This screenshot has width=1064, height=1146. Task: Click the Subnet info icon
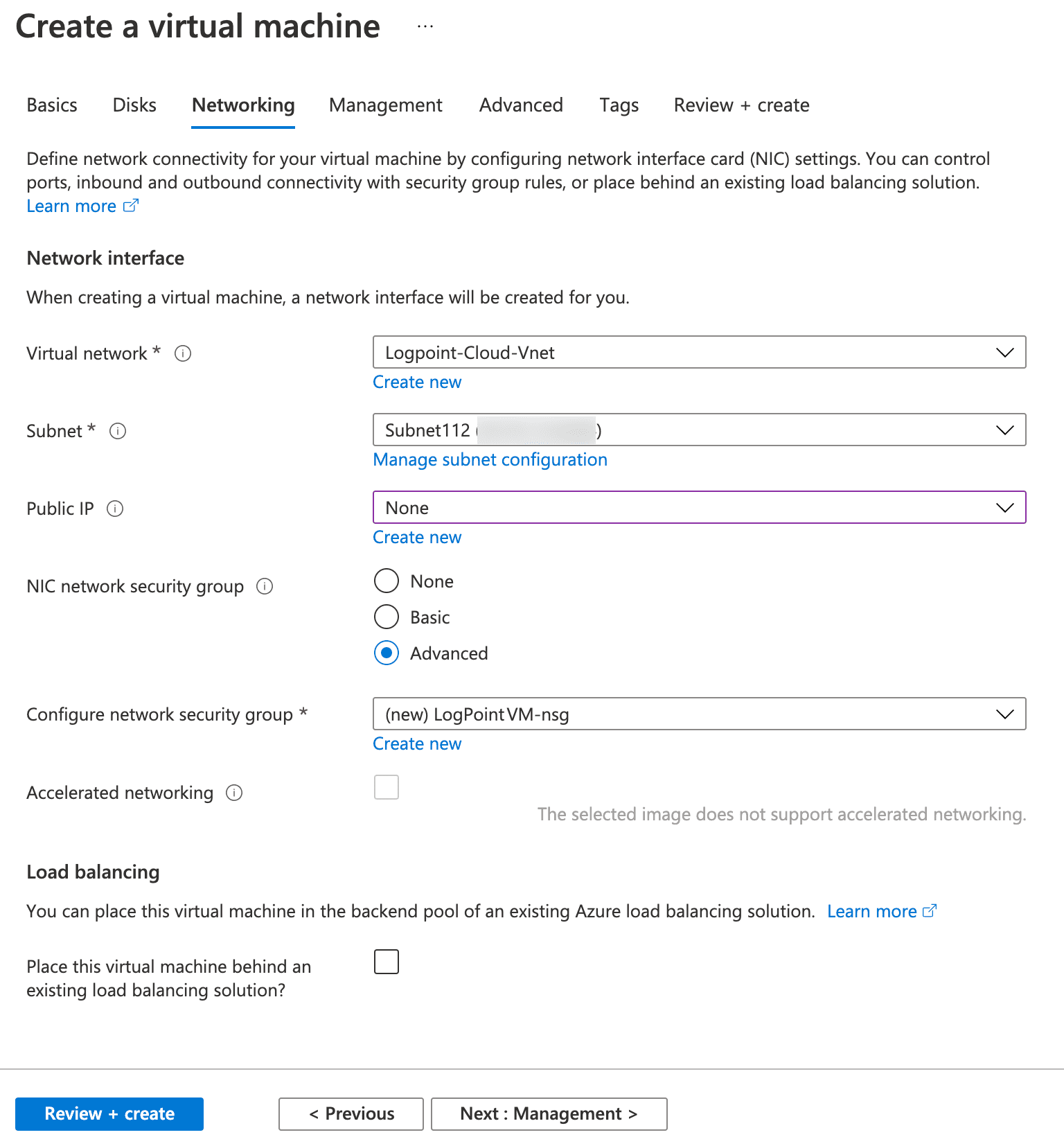(x=118, y=431)
